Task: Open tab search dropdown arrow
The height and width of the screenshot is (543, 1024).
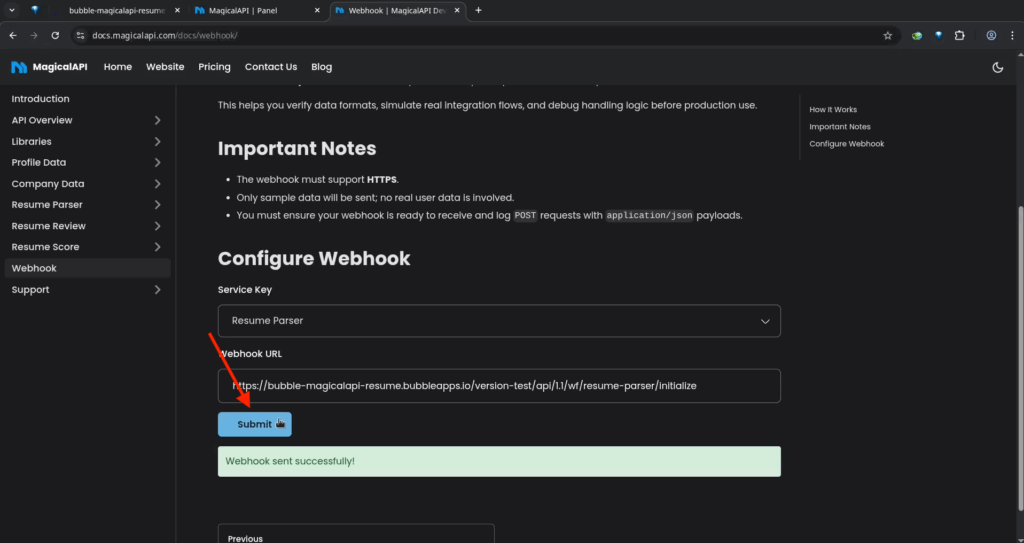Action: tap(12, 10)
